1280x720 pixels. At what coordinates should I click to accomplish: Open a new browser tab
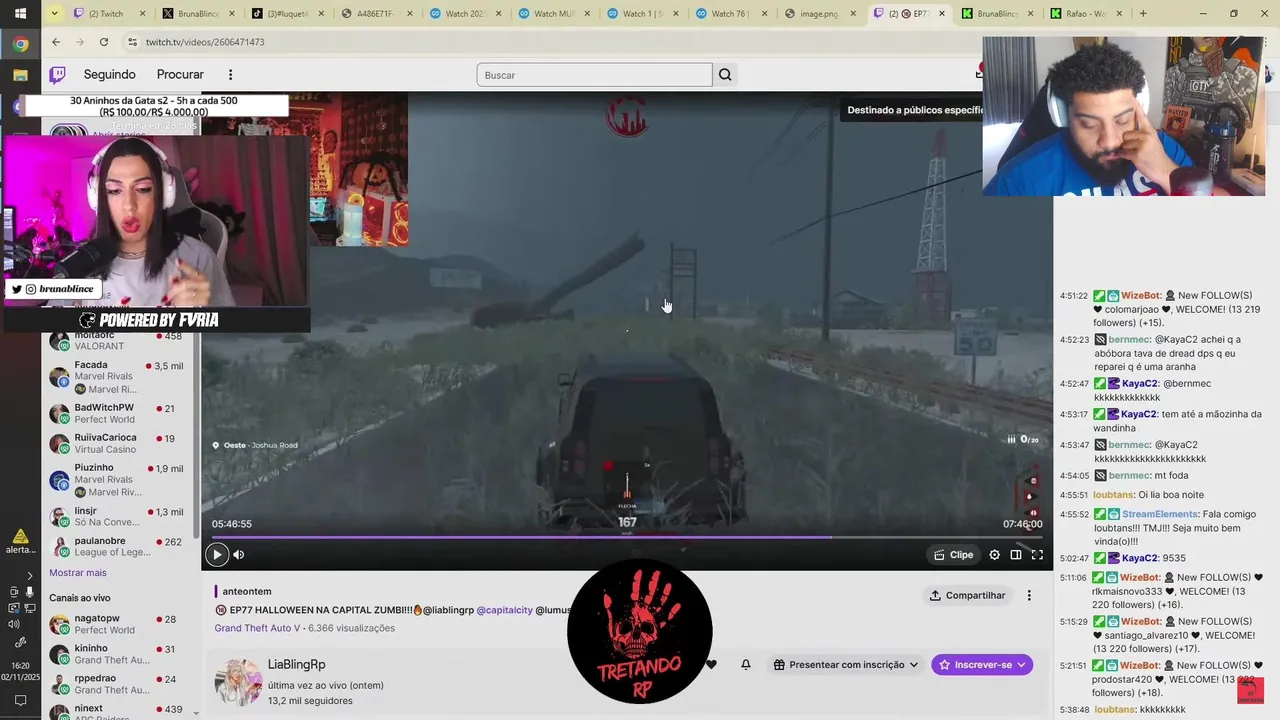coord(1143,14)
